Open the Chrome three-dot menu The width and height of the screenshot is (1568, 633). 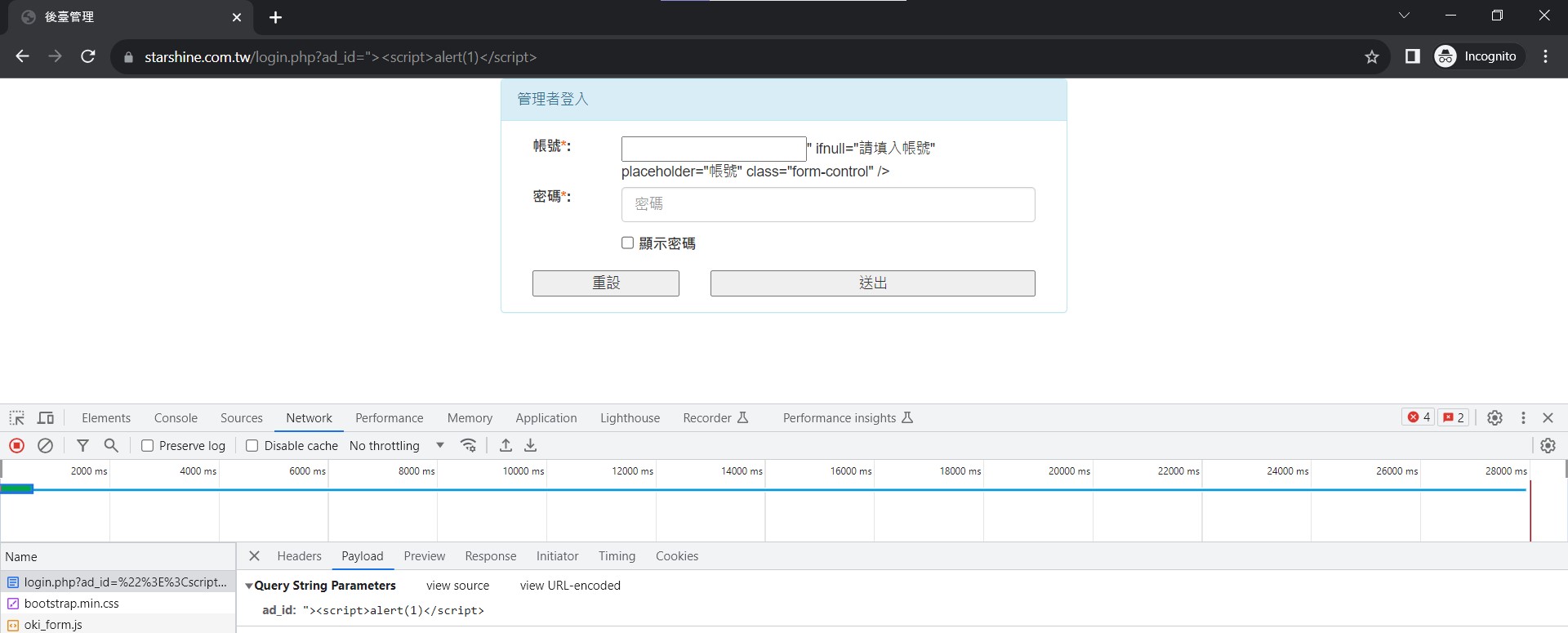(x=1545, y=56)
